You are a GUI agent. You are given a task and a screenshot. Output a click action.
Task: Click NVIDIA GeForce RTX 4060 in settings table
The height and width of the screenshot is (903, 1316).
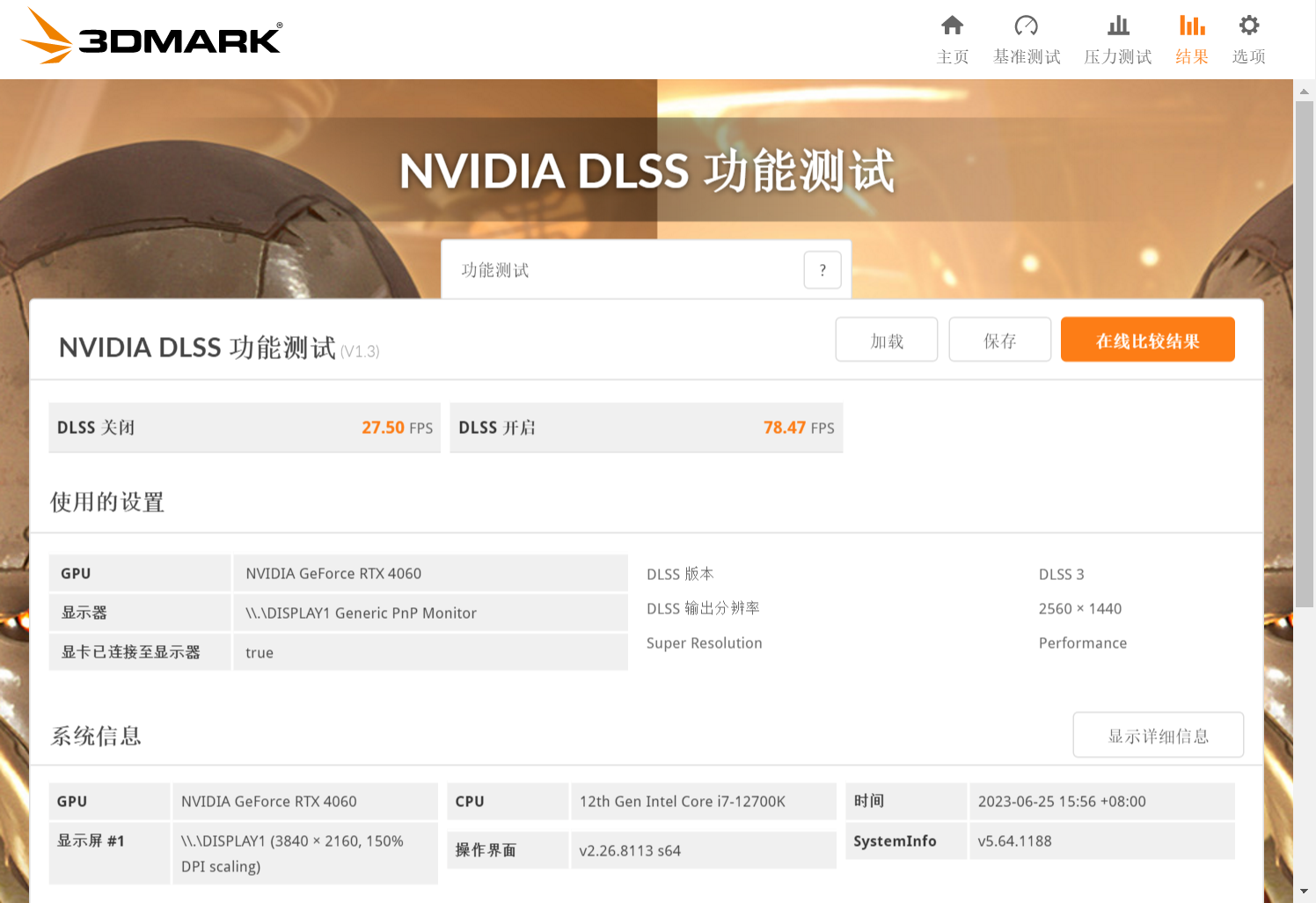pyautogui.click(x=431, y=573)
